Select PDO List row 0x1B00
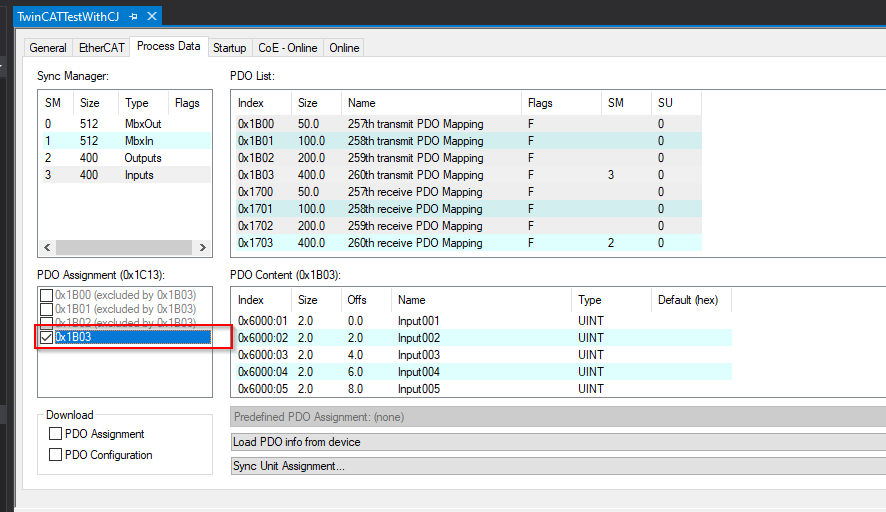The image size is (886, 512). [468, 124]
